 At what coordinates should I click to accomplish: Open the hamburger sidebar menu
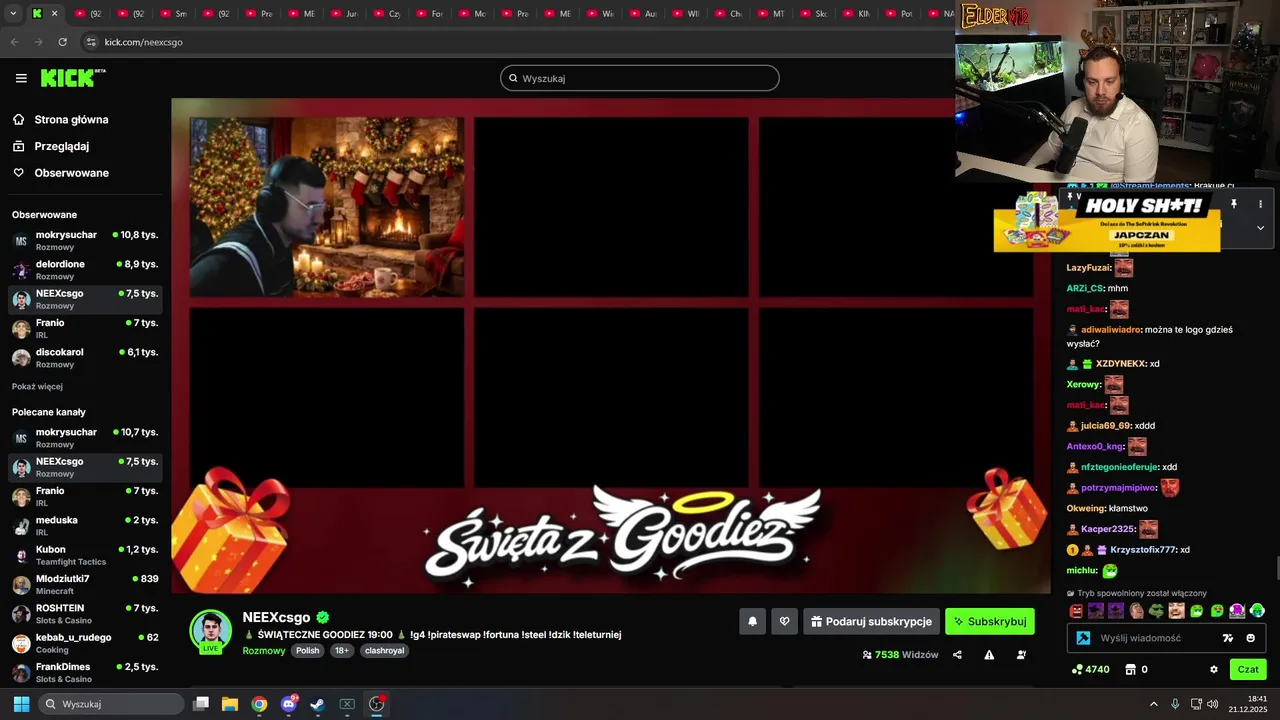(21, 78)
